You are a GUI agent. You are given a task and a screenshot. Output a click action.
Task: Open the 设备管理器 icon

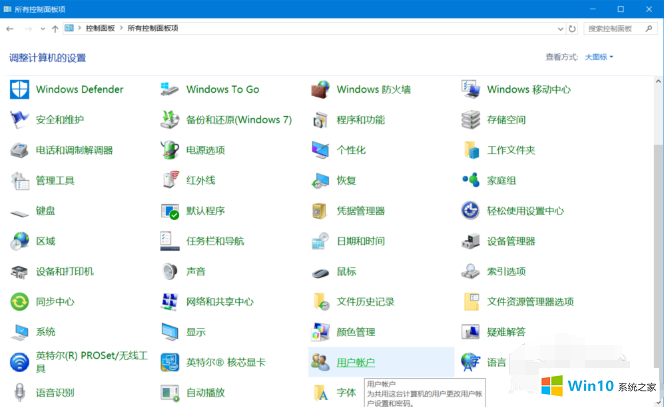pyautogui.click(x=470, y=241)
